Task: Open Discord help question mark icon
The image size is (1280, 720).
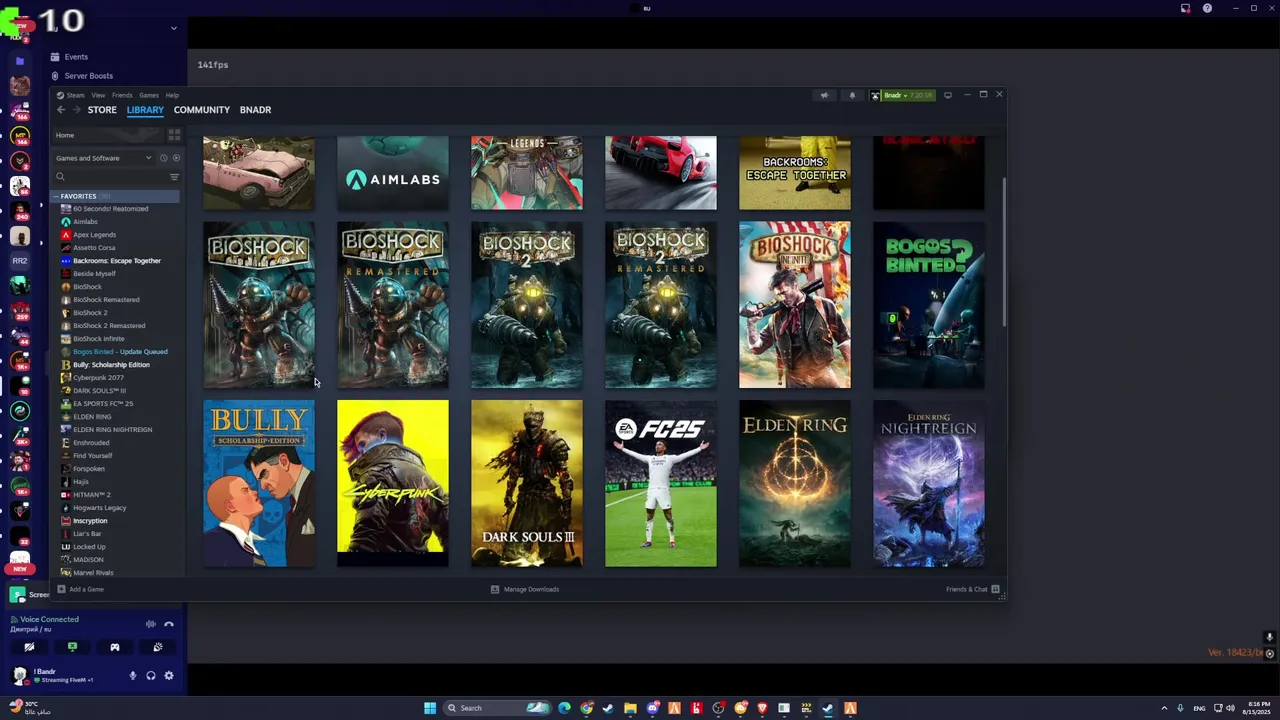Action: click(1207, 8)
